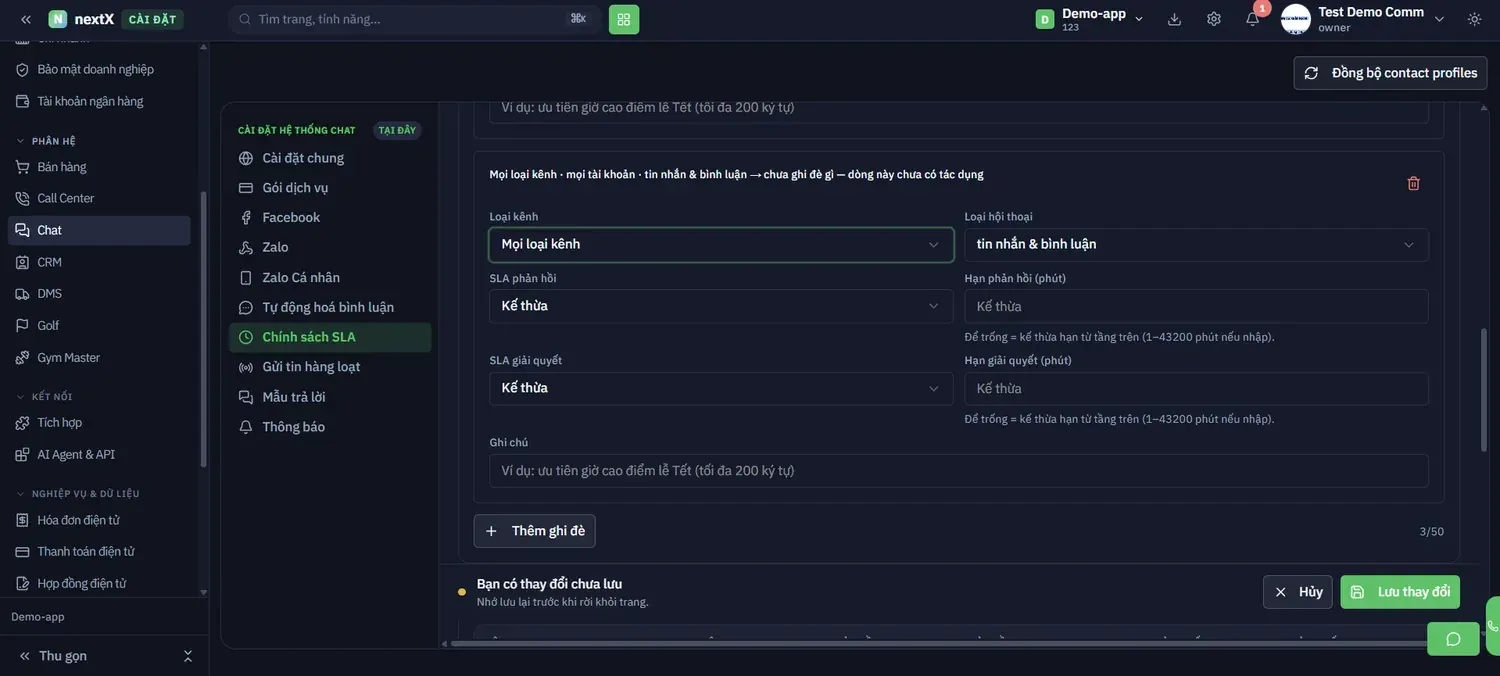
Task: Open Call Center in sidebar
Action: [x=99, y=198]
